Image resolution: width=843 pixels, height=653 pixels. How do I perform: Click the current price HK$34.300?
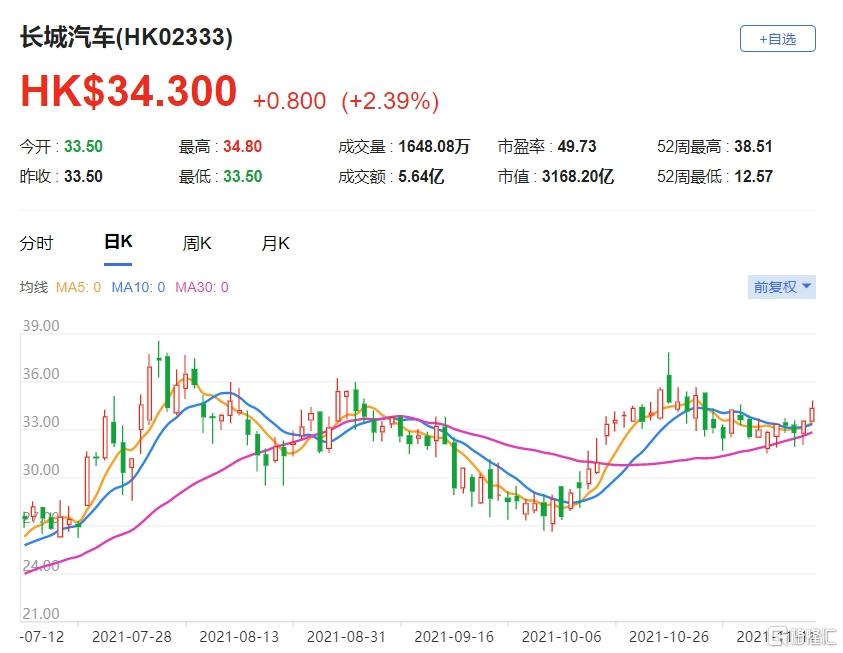pos(128,91)
